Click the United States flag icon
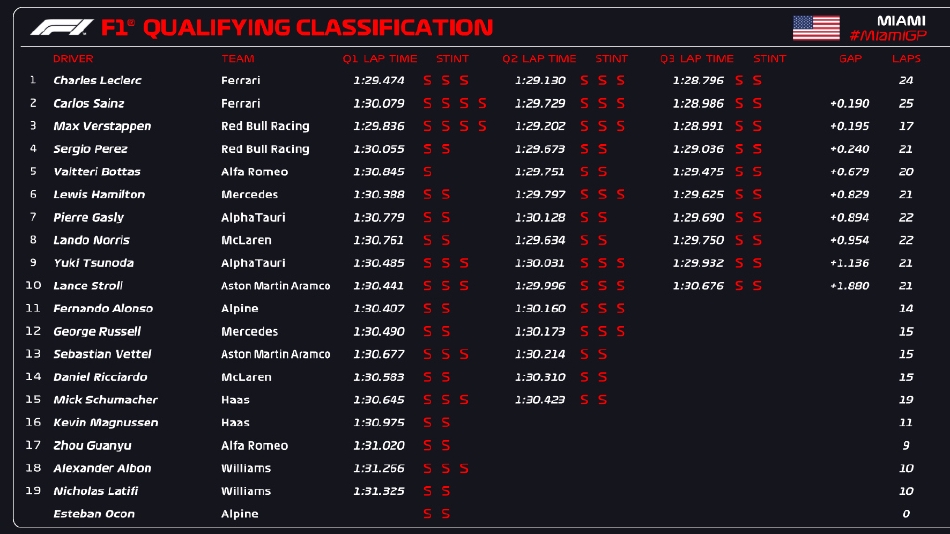Image resolution: width=950 pixels, height=534 pixels. (x=816, y=28)
